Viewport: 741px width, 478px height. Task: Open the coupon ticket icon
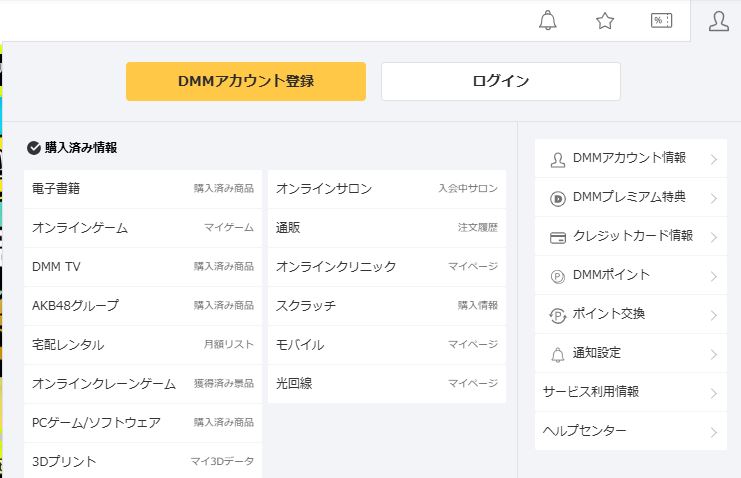tap(662, 20)
